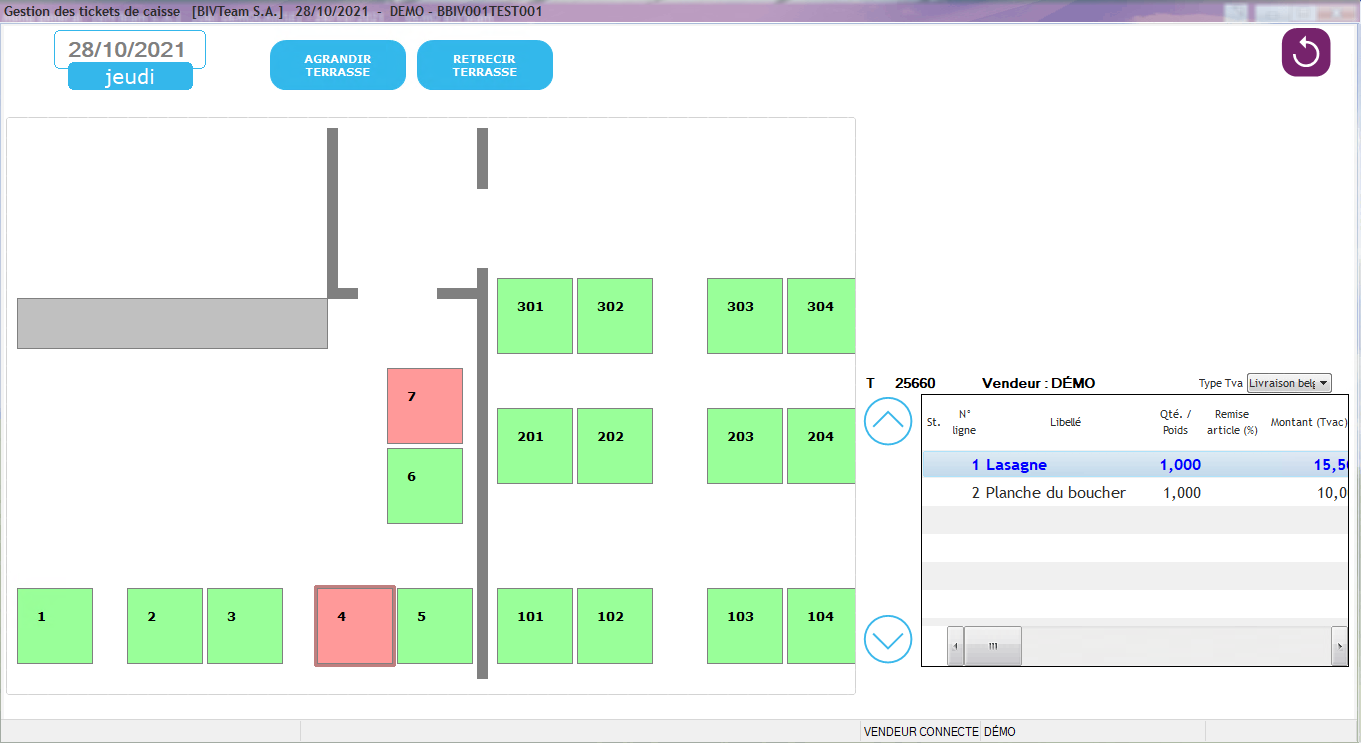Click the purple circular back arrow icon
Viewport: 1361px width, 743px height.
pyautogui.click(x=1306, y=53)
